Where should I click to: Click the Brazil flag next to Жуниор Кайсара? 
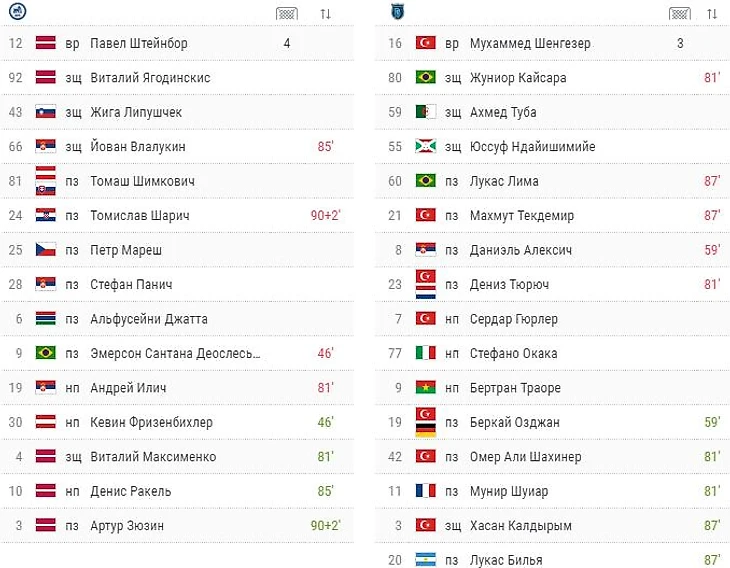coord(426,77)
